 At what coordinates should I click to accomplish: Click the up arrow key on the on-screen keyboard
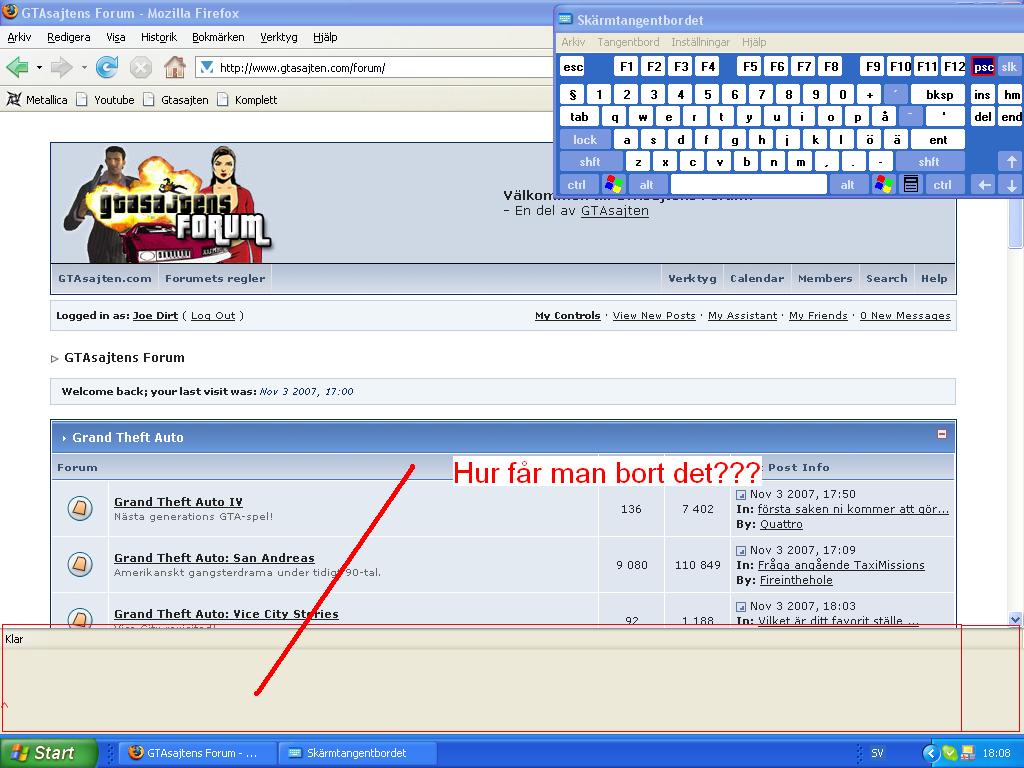[x=1011, y=161]
